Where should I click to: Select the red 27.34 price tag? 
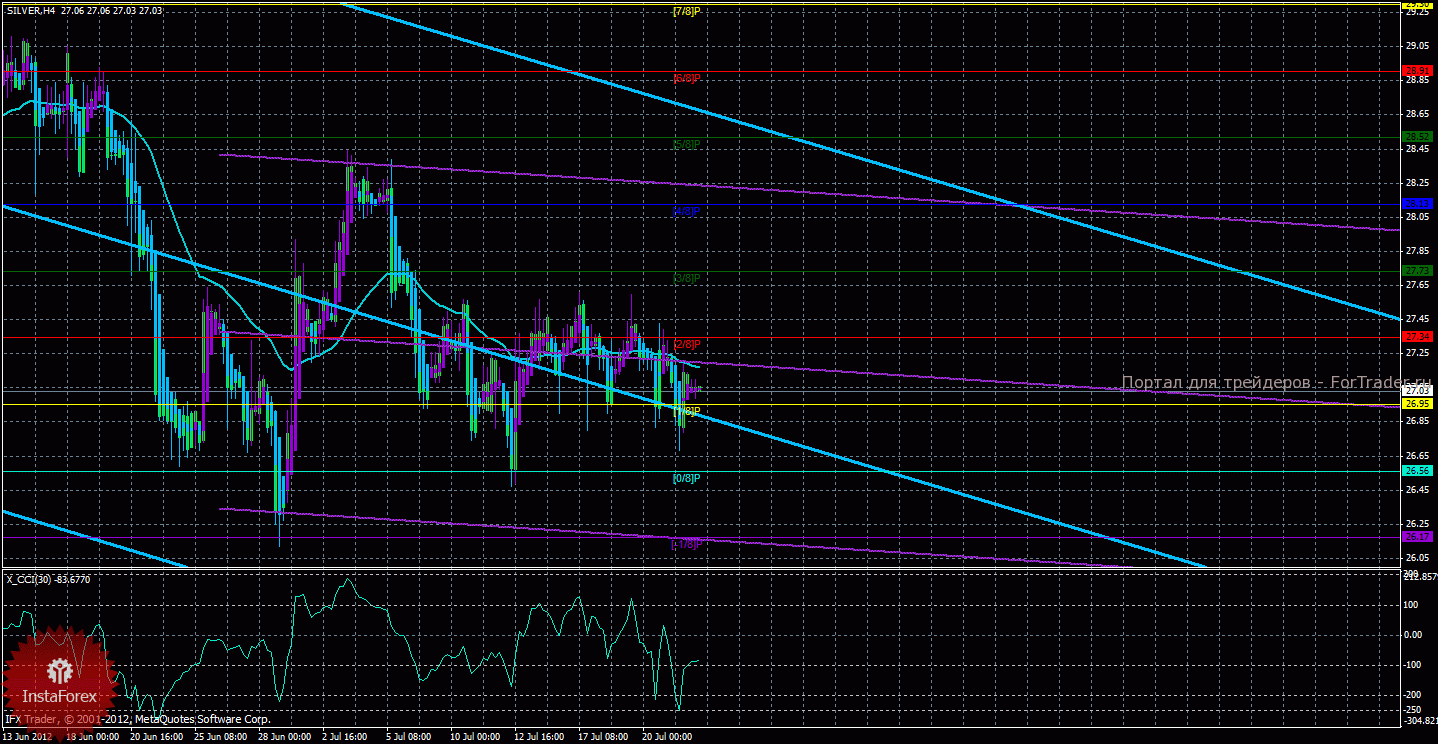1418,337
